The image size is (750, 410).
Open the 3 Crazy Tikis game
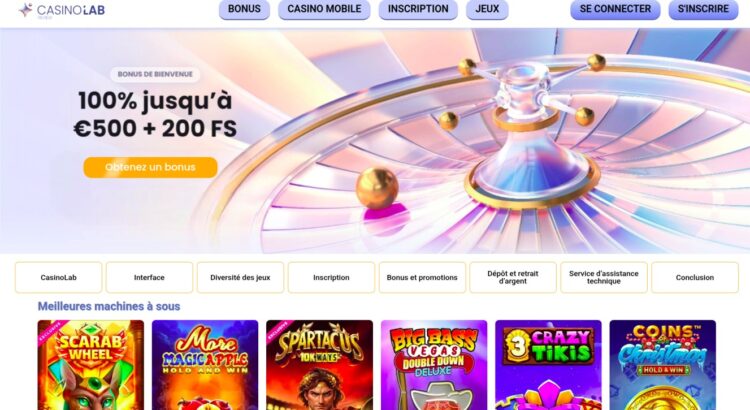click(548, 365)
